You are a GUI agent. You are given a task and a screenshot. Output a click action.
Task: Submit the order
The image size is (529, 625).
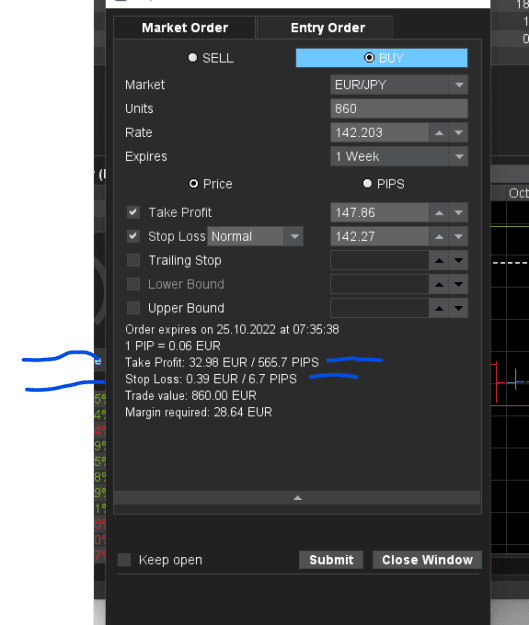tap(331, 560)
